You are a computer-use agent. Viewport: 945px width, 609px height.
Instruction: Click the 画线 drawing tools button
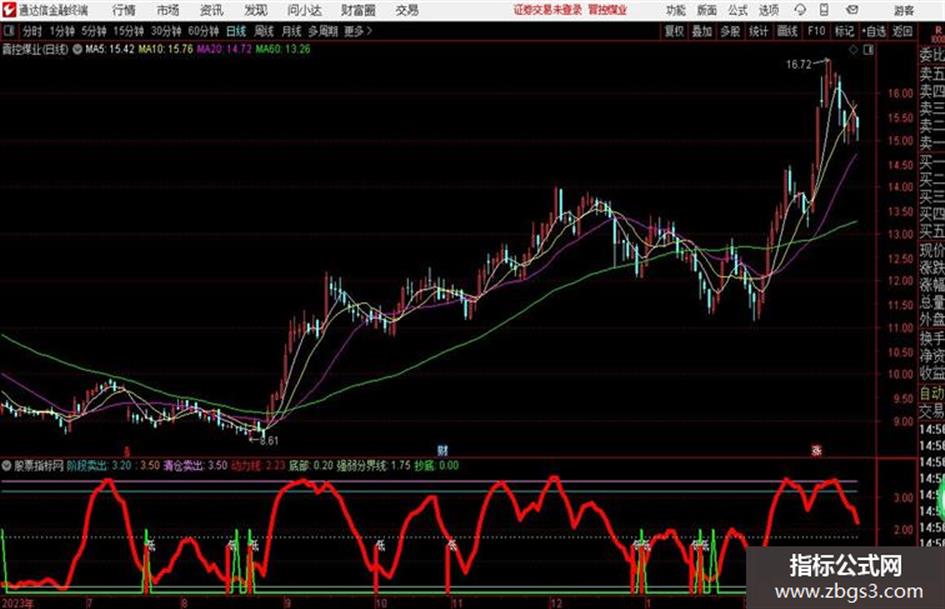click(787, 31)
